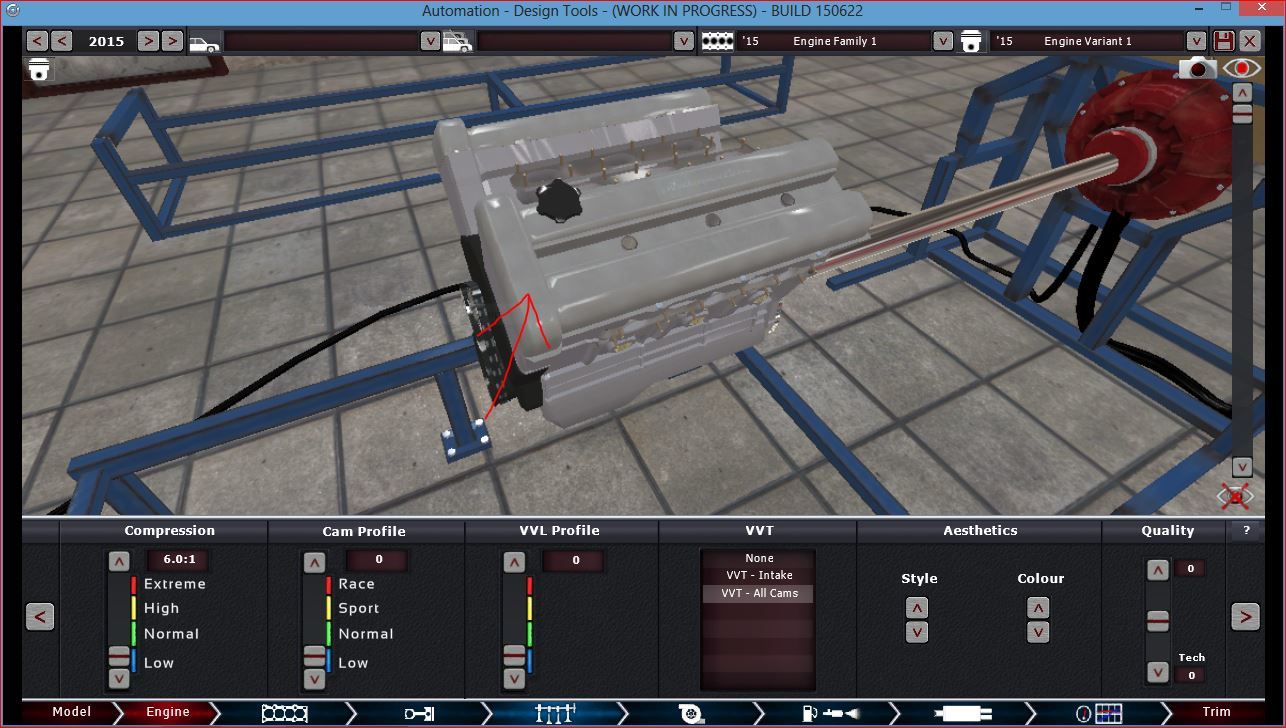
Task: Expand the car model dropdown
Action: coord(429,41)
